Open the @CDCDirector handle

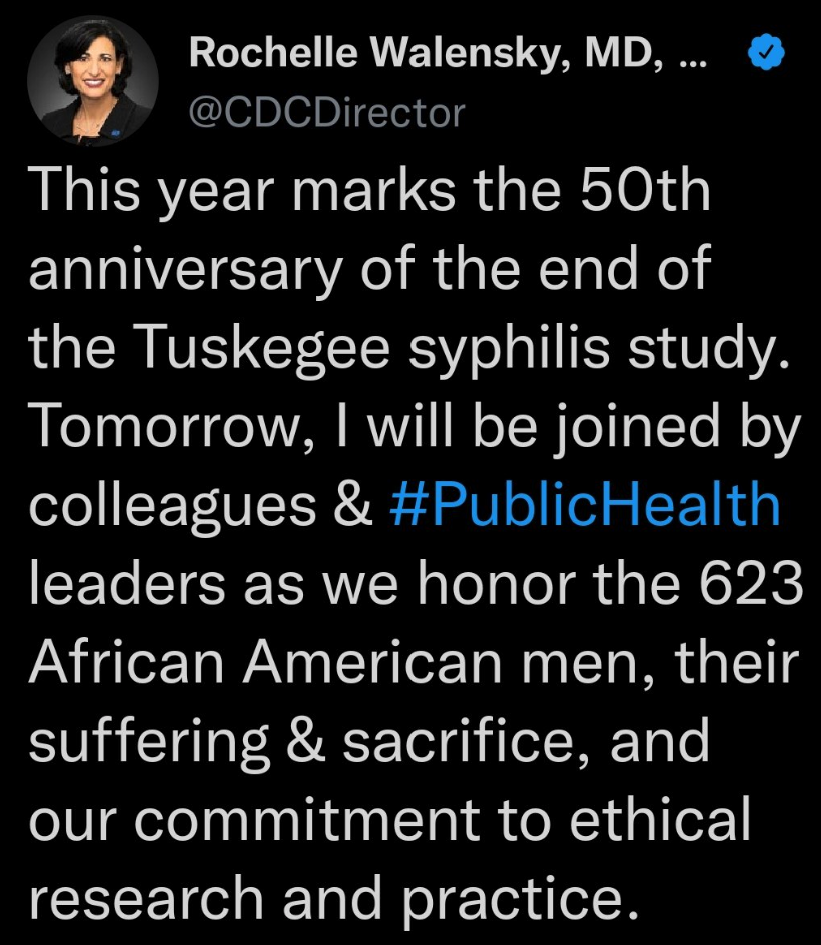click(x=327, y=112)
